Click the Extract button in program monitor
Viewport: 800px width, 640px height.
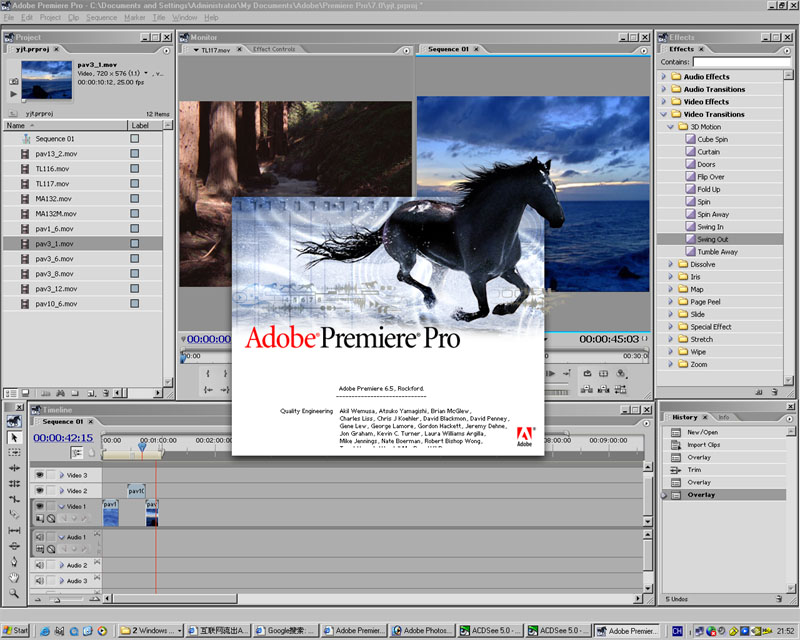604,389
